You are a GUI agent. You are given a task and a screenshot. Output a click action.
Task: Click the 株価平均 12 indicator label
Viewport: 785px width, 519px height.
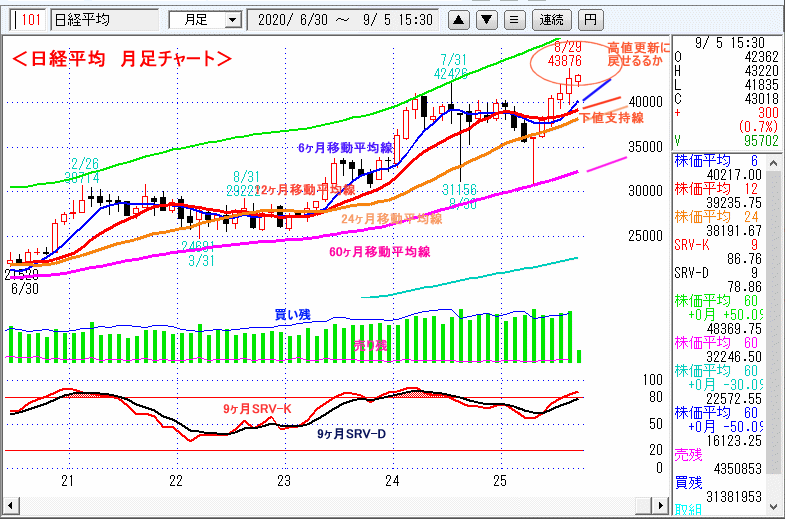point(716,189)
